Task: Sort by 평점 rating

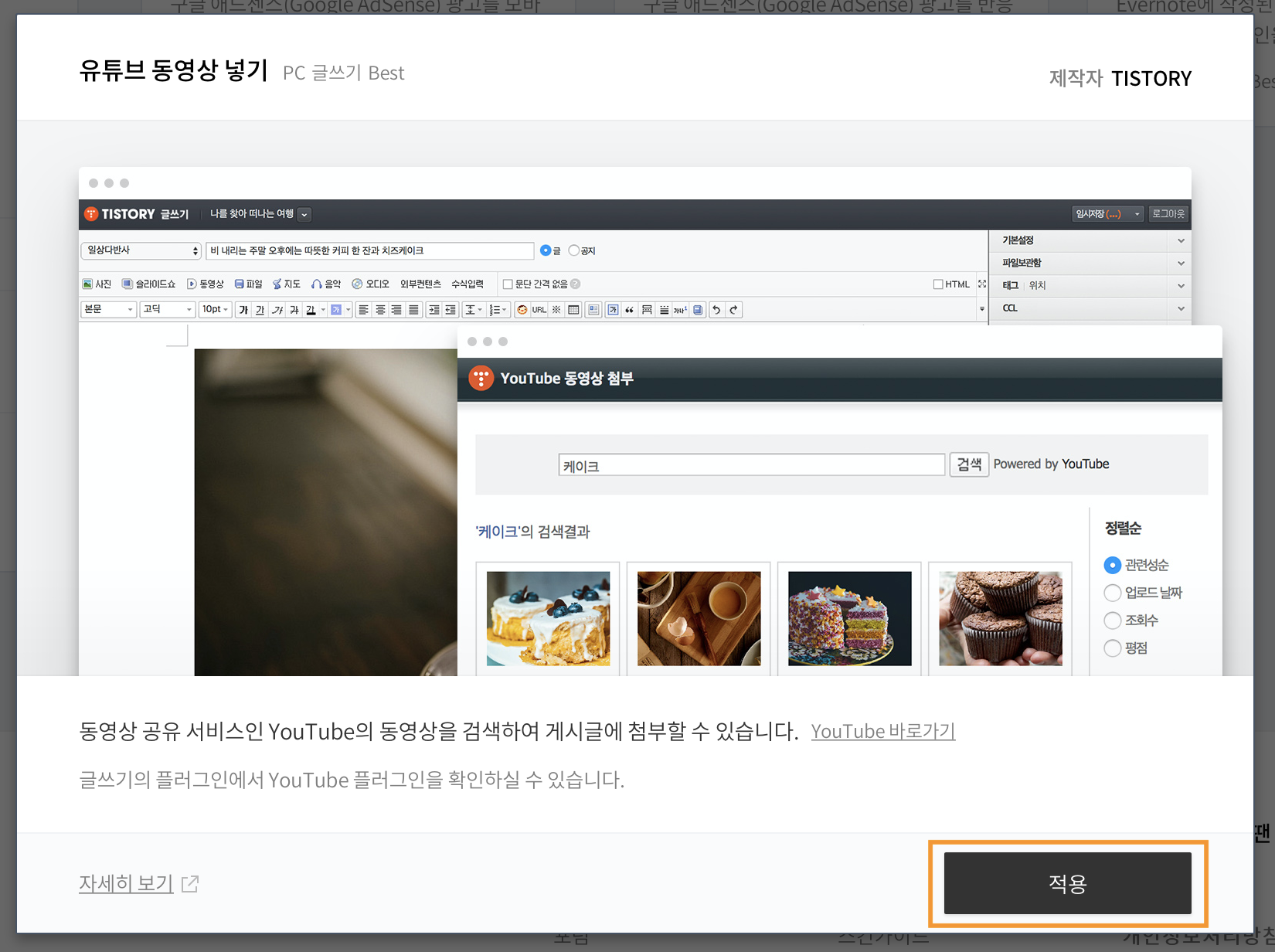Action: (x=1112, y=648)
